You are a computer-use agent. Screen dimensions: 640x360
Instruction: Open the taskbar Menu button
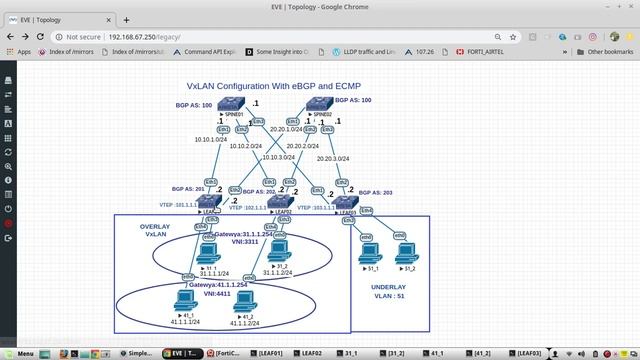pos(20,353)
